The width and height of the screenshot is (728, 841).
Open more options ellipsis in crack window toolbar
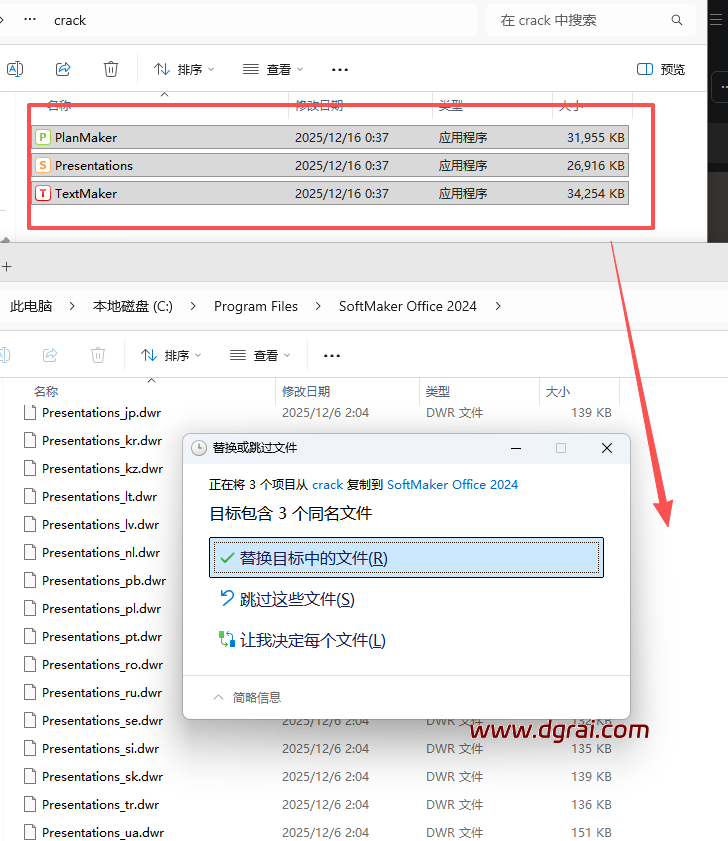tap(340, 70)
